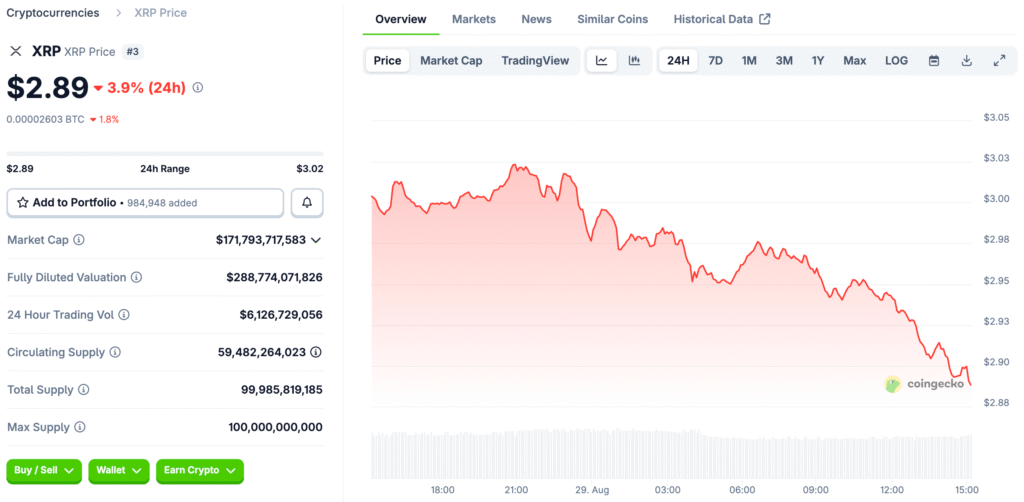This screenshot has height=502, width=1024.
Task: Click the Fully Diluted Valuation info icon
Action: tap(136, 277)
